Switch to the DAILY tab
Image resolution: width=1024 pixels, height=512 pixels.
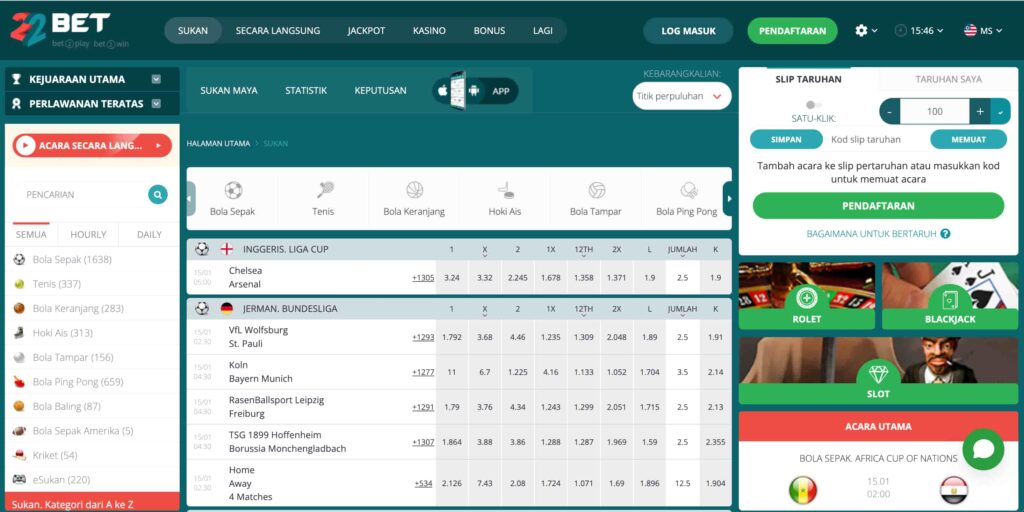(x=149, y=234)
